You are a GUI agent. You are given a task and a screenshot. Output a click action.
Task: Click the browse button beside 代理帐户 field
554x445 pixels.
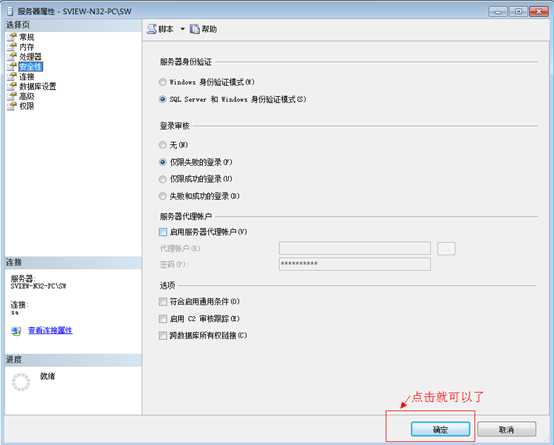click(x=446, y=248)
